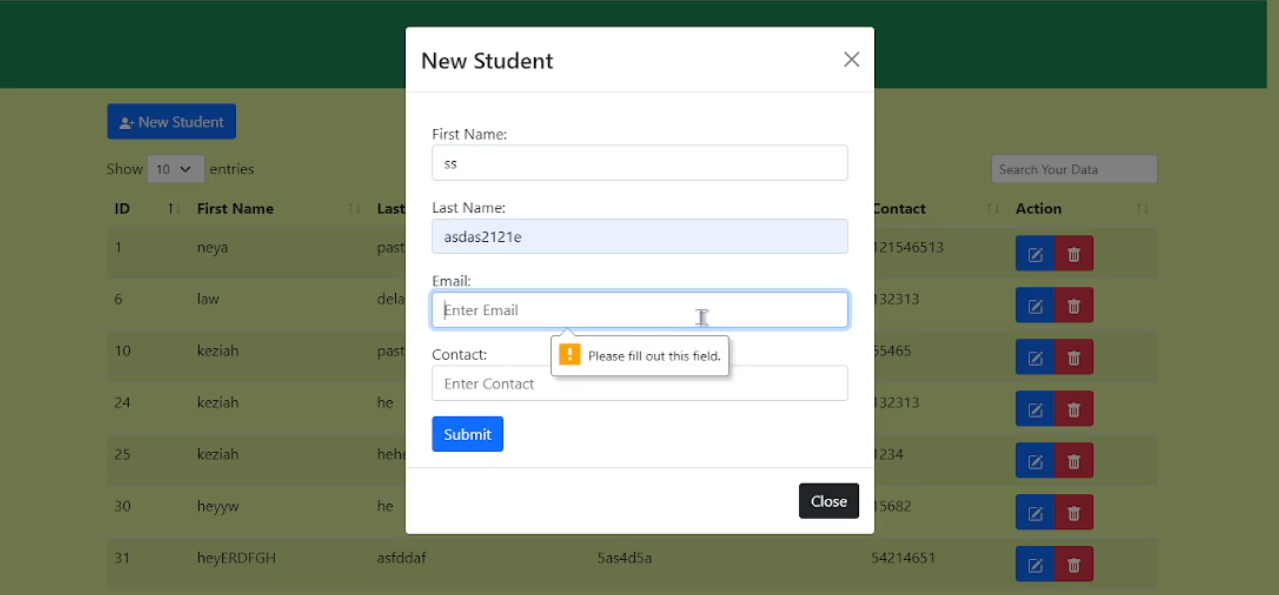
Task: Close the New Student dialog with X
Action: pos(851,60)
